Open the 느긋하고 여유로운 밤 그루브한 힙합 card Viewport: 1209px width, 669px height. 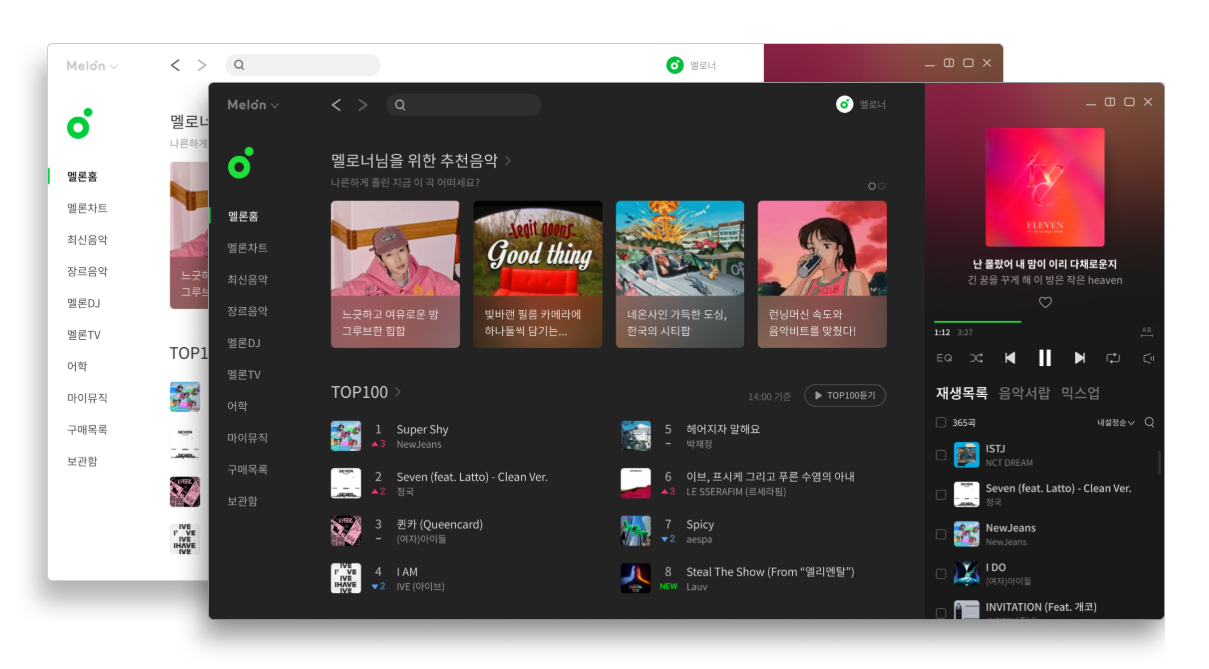(395, 274)
